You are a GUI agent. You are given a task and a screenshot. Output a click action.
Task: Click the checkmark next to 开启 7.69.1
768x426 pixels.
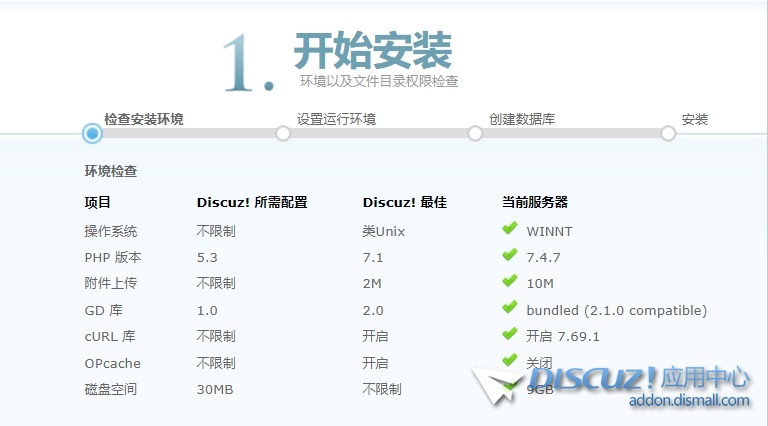(509, 333)
